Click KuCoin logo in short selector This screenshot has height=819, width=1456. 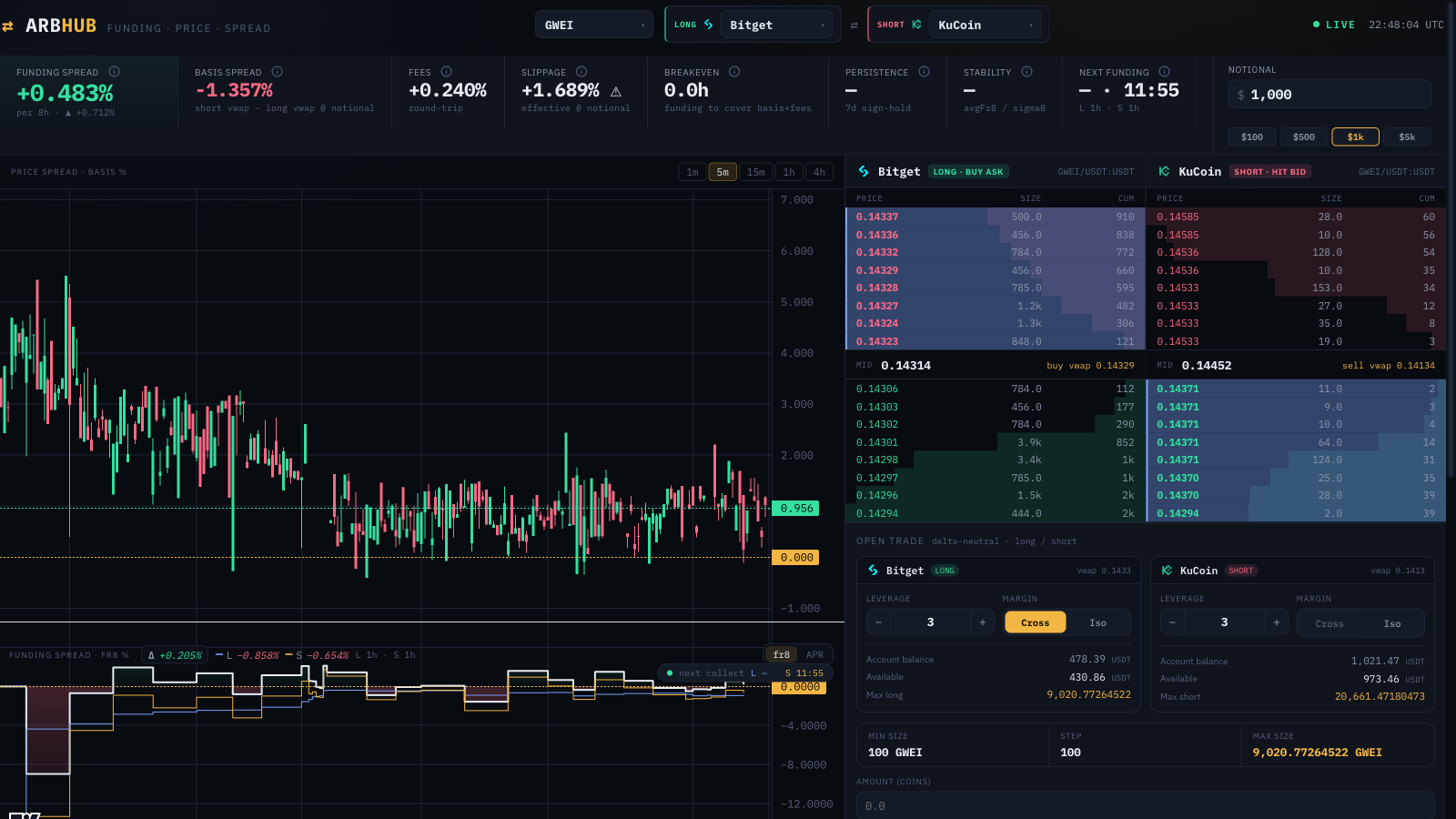coord(916,25)
